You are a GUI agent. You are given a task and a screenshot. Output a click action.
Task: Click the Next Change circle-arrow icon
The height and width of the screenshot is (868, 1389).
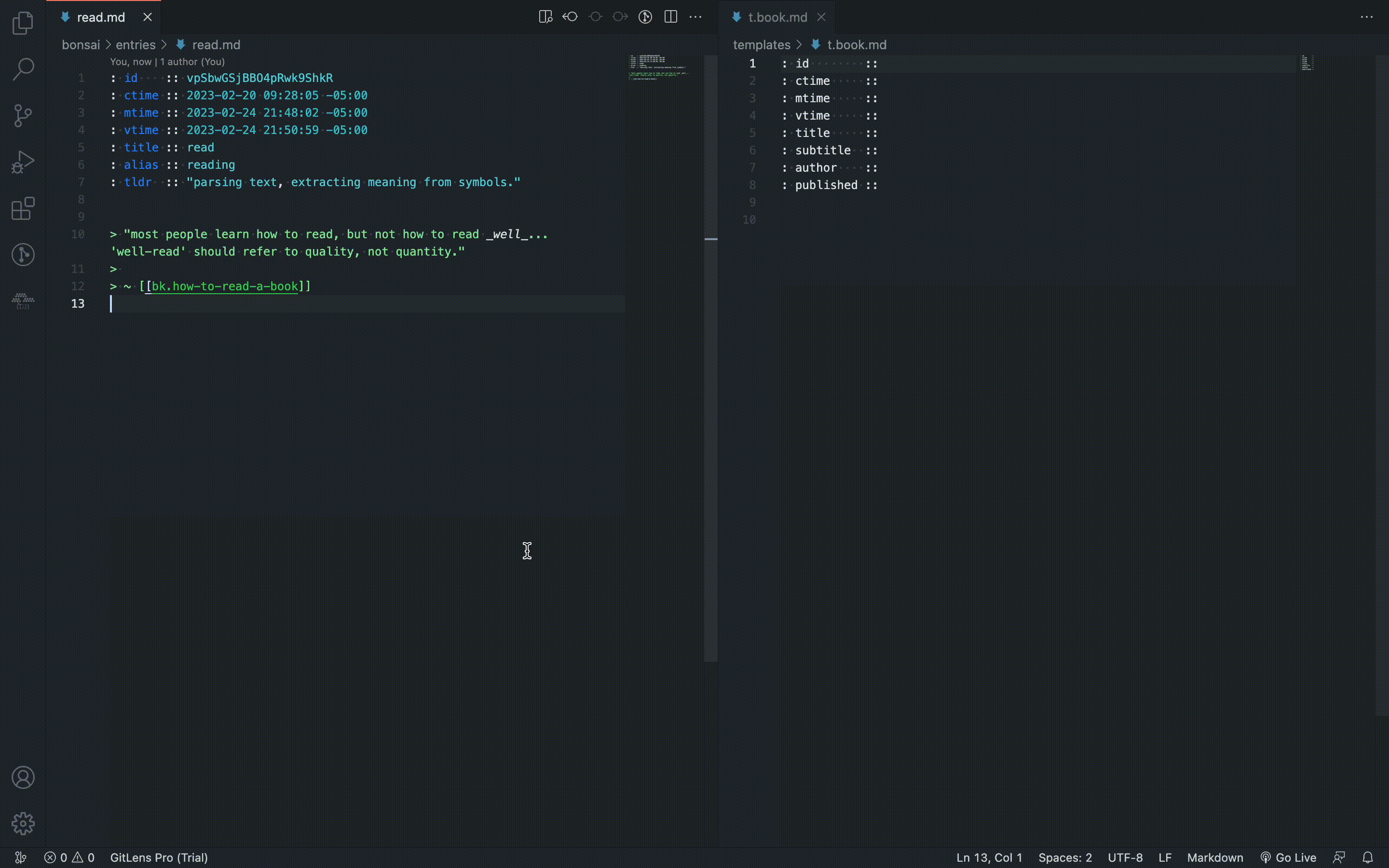[x=620, y=17]
